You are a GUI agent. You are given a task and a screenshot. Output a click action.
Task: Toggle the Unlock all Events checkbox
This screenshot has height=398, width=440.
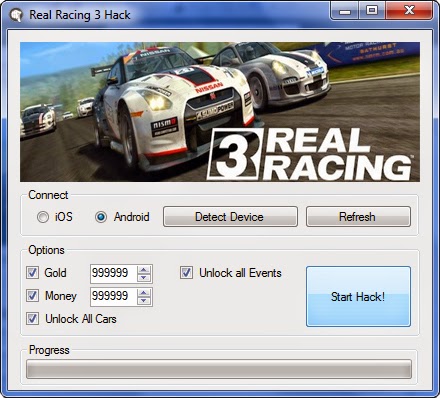pyautogui.click(x=186, y=273)
